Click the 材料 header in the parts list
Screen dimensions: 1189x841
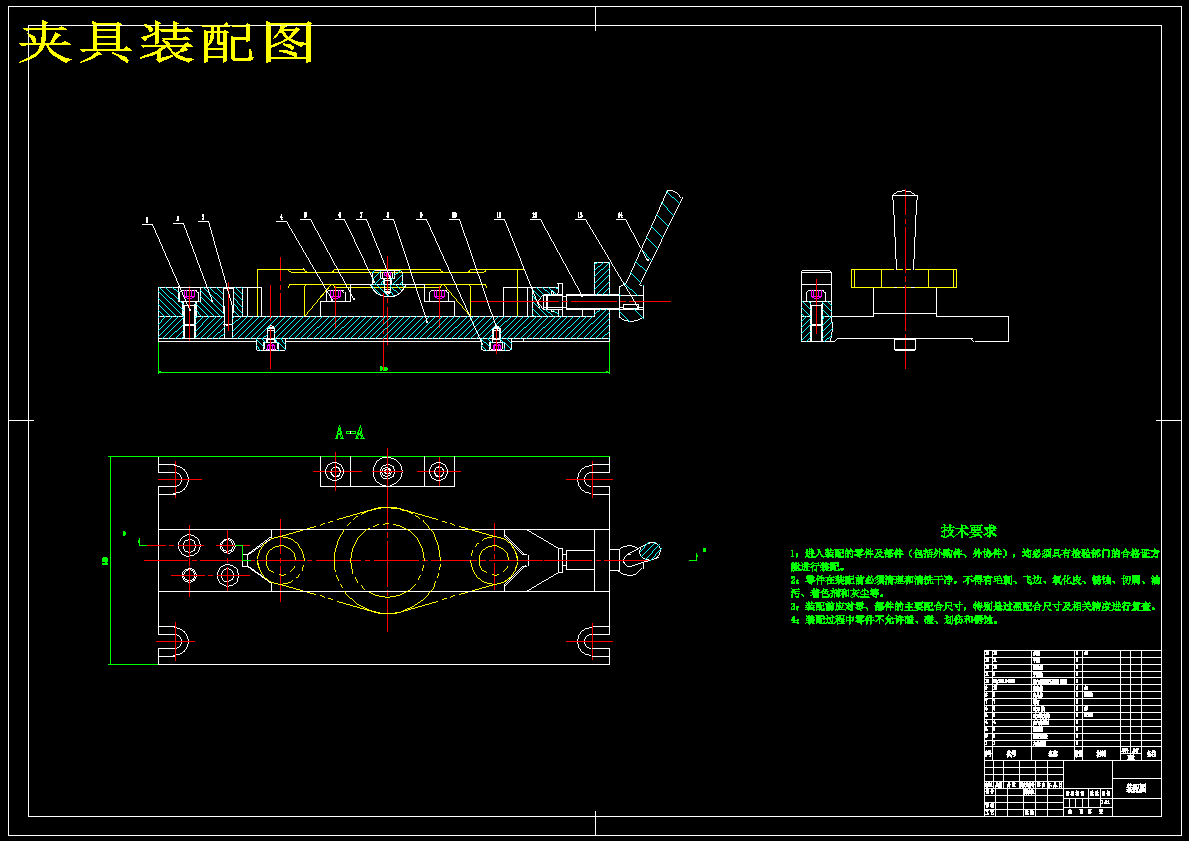[1100, 755]
